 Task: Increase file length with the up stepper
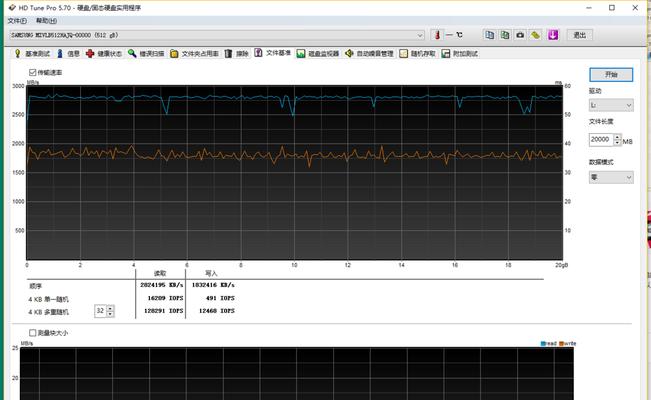pyautogui.click(x=617, y=137)
